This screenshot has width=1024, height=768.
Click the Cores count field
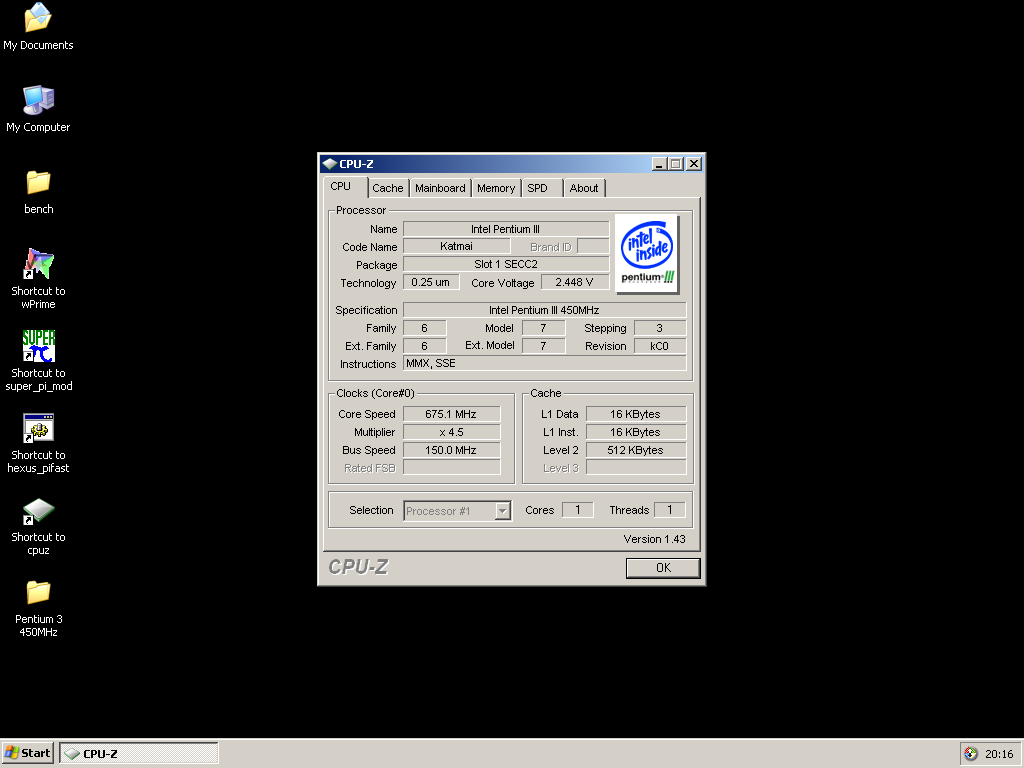tap(577, 510)
